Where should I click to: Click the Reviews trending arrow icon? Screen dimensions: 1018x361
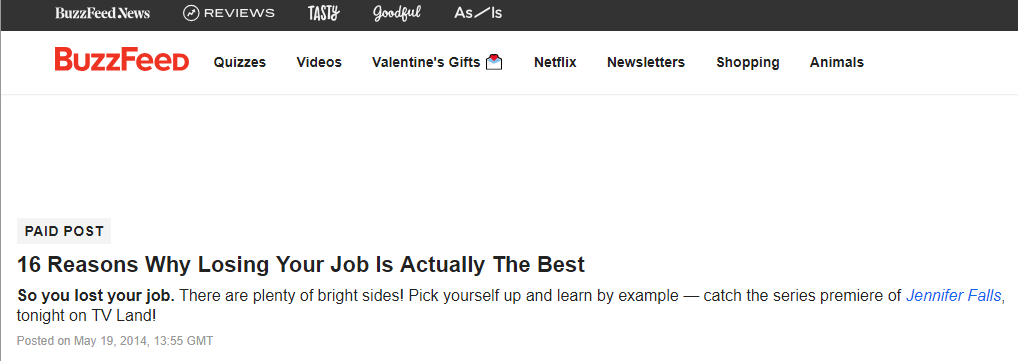point(191,13)
